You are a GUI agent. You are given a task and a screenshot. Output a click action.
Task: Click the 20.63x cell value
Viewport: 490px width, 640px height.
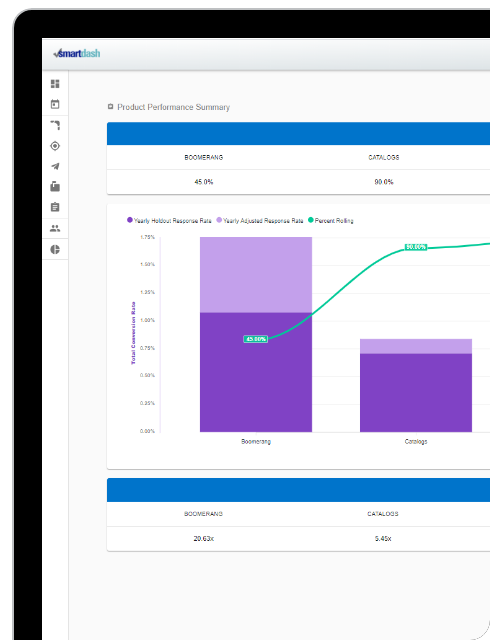204,539
